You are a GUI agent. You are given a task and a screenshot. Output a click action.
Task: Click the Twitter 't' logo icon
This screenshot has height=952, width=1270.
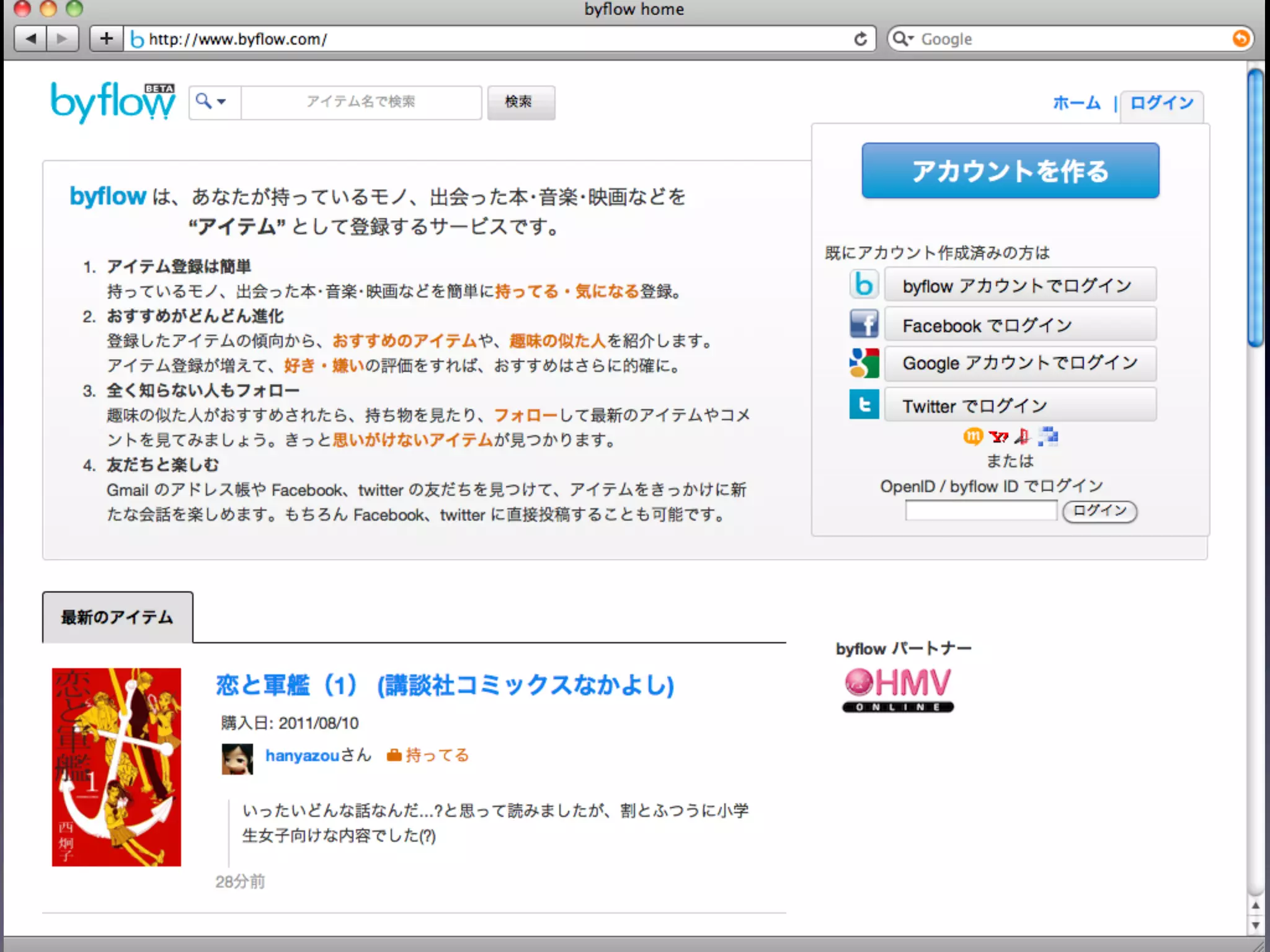(x=864, y=405)
